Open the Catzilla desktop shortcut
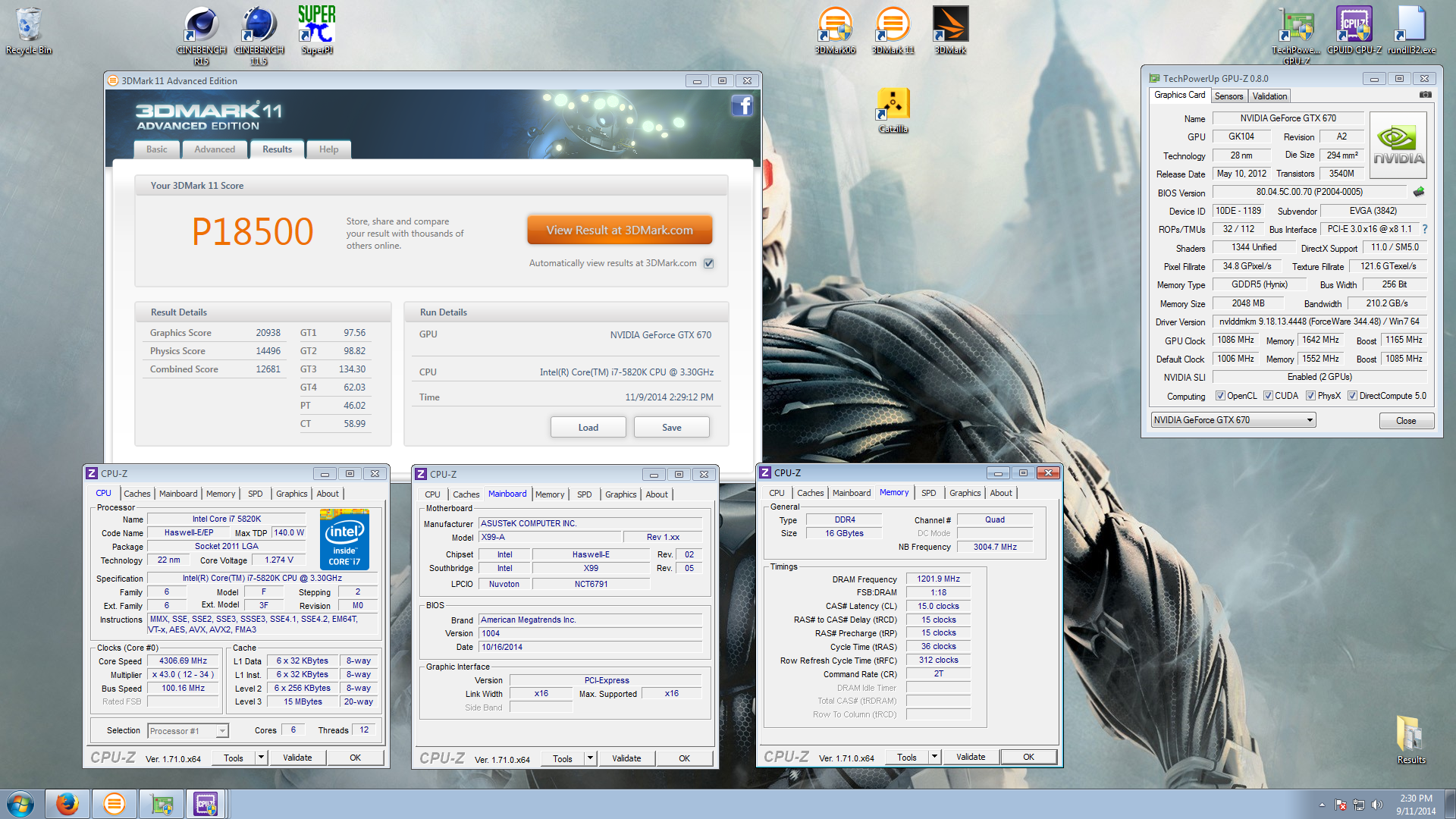The height and width of the screenshot is (819, 1456). point(893,111)
